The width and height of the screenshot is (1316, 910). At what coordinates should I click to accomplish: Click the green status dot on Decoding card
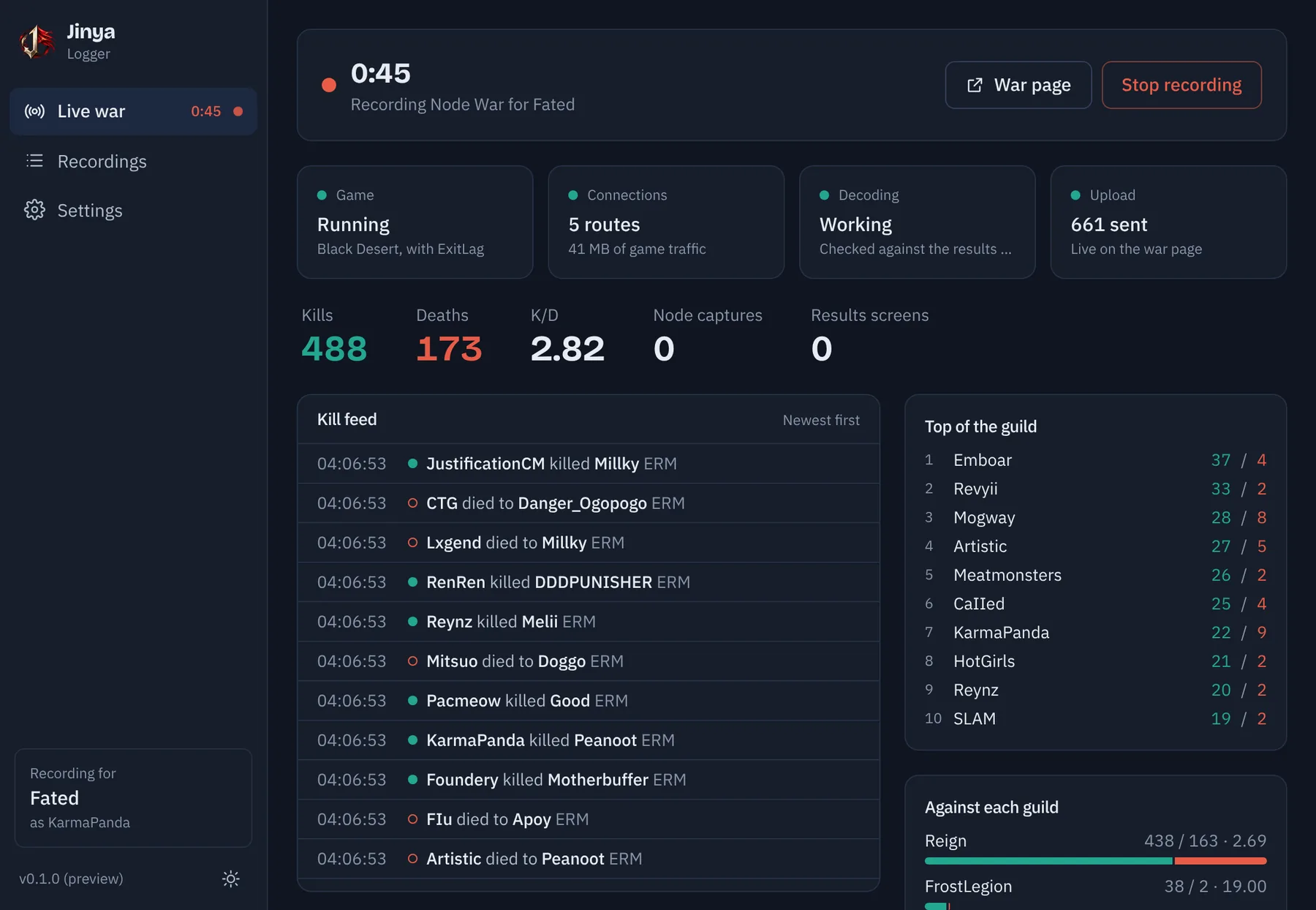[x=824, y=195]
